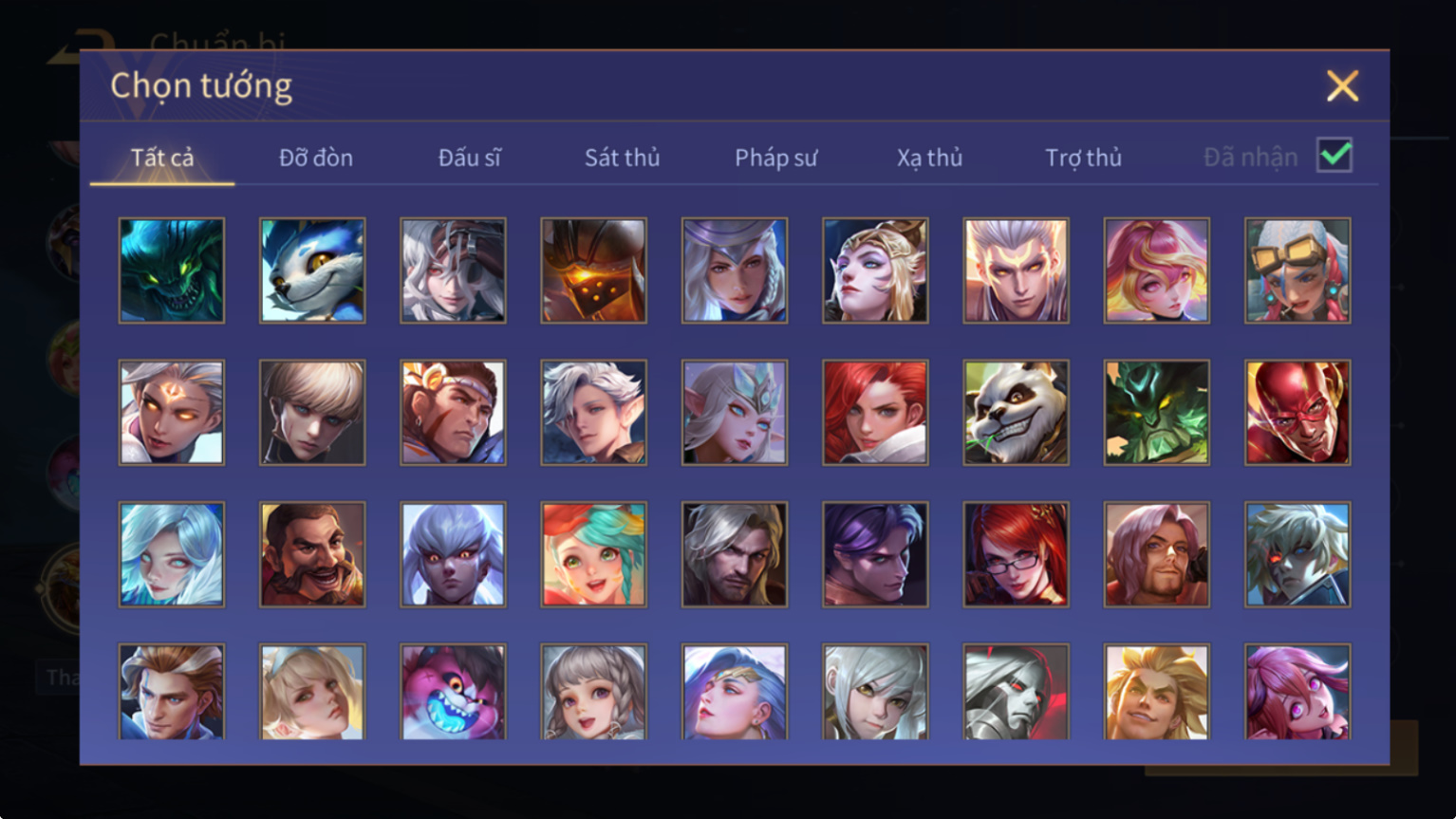Select the dark green monster hero
The width and height of the screenshot is (1456, 819).
172,270
